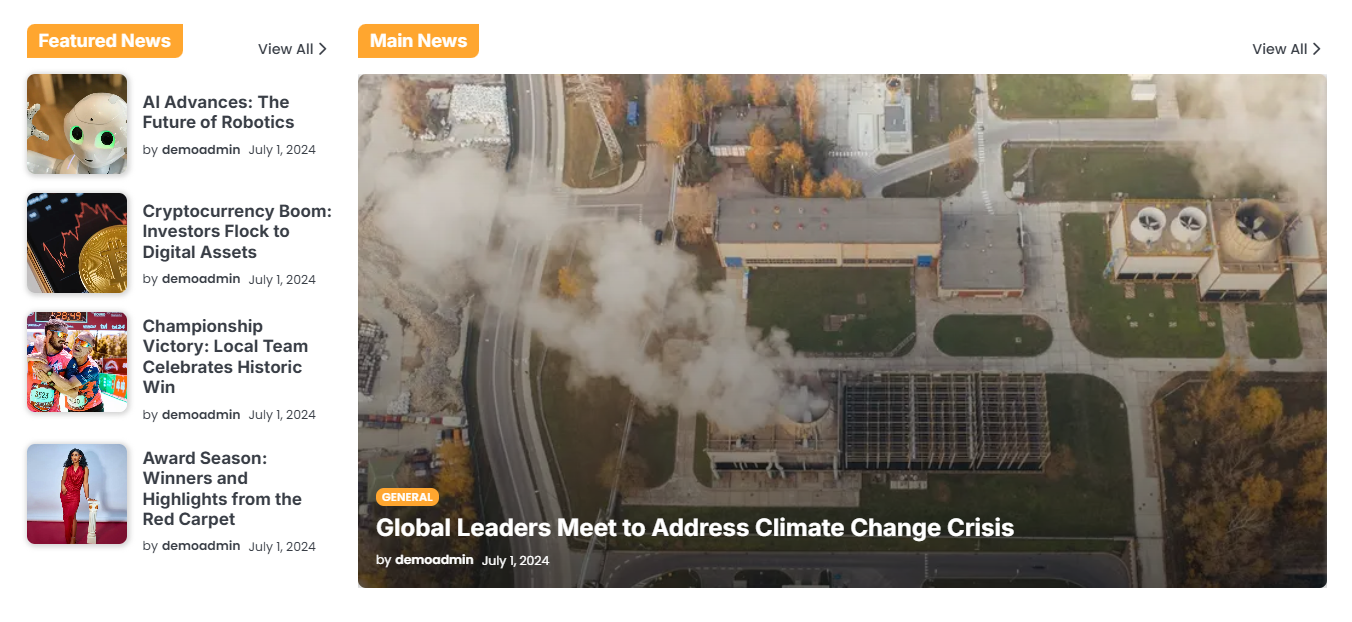Click the chevron next to Featured News View All
The width and height of the screenshot is (1352, 622).
point(323,49)
